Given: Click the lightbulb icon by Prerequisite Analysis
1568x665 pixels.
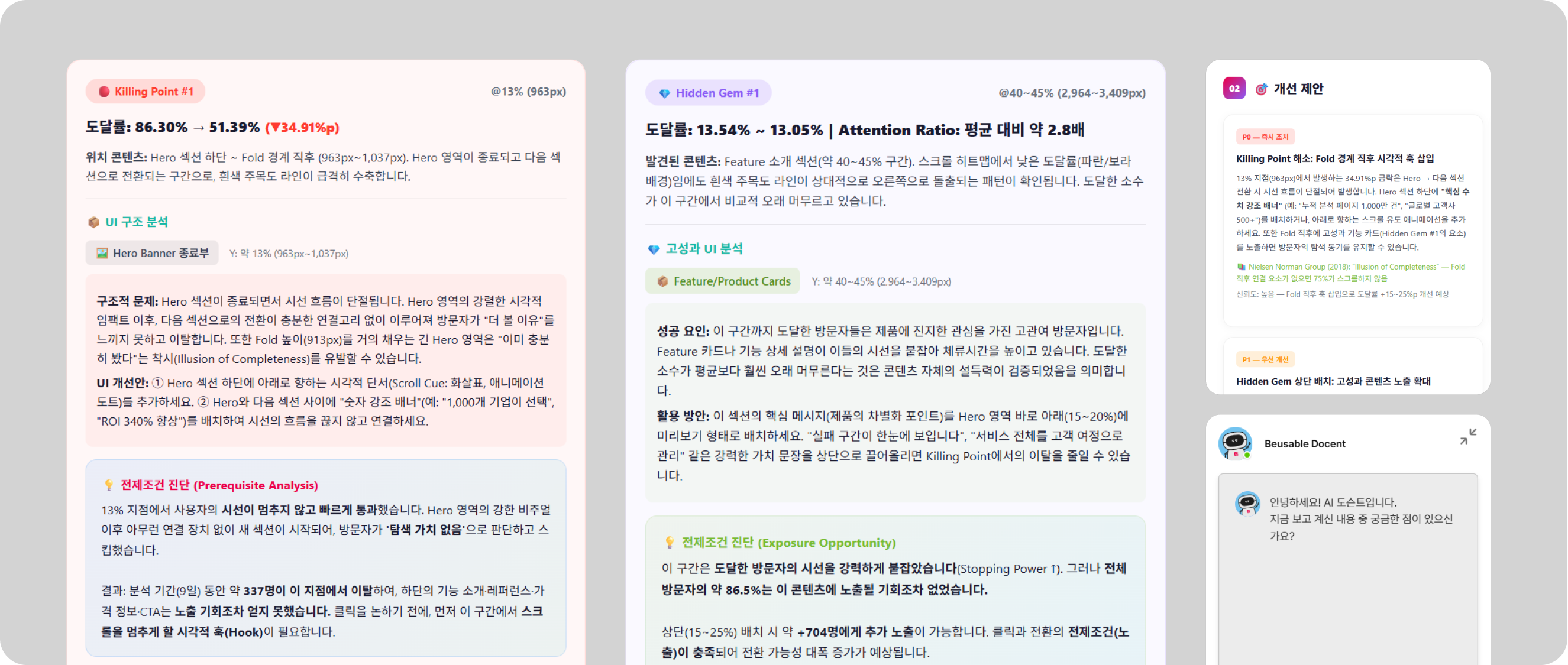Looking at the screenshot, I should coord(108,485).
